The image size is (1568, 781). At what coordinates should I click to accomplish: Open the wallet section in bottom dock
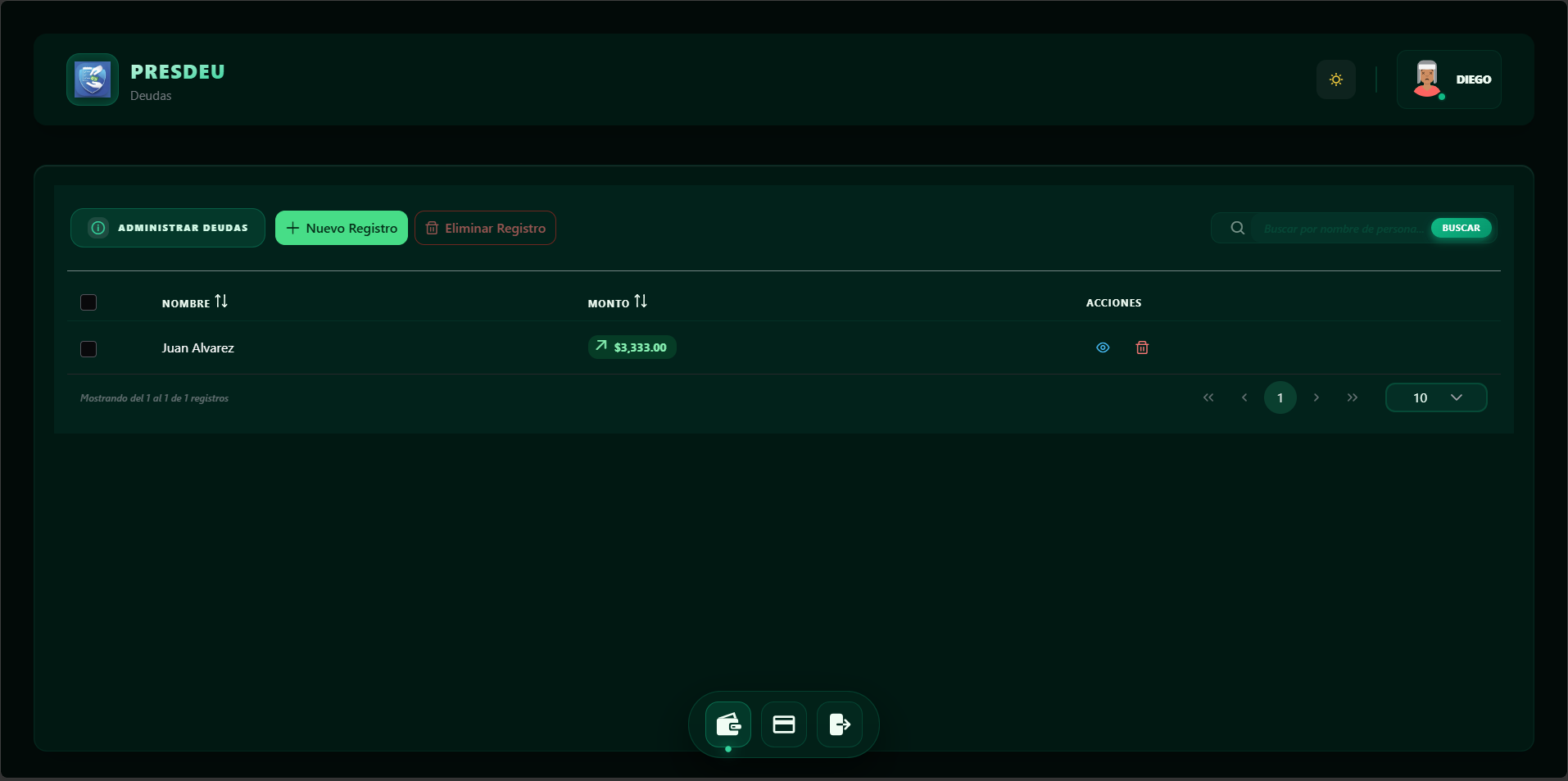pos(728,724)
